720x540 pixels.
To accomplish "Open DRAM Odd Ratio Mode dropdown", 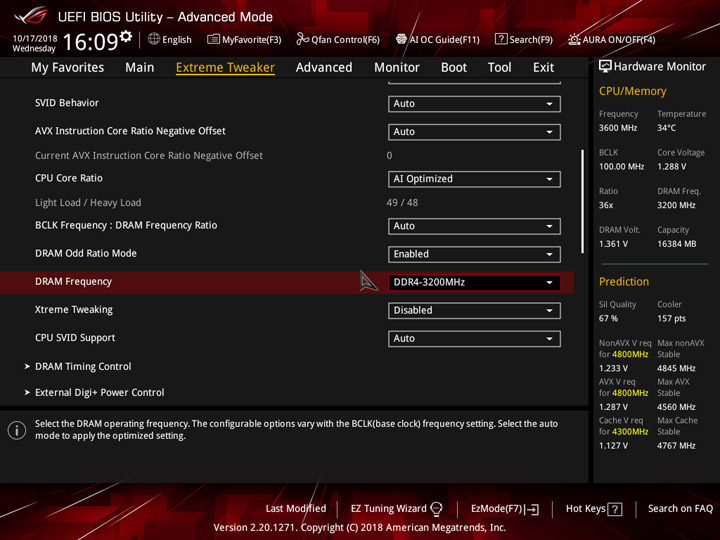I will tap(474, 254).
